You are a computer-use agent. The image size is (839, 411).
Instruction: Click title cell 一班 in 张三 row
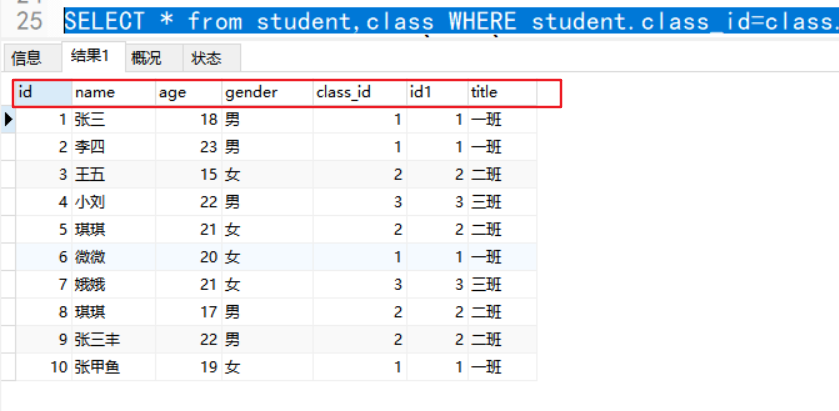pyautogui.click(x=502, y=119)
